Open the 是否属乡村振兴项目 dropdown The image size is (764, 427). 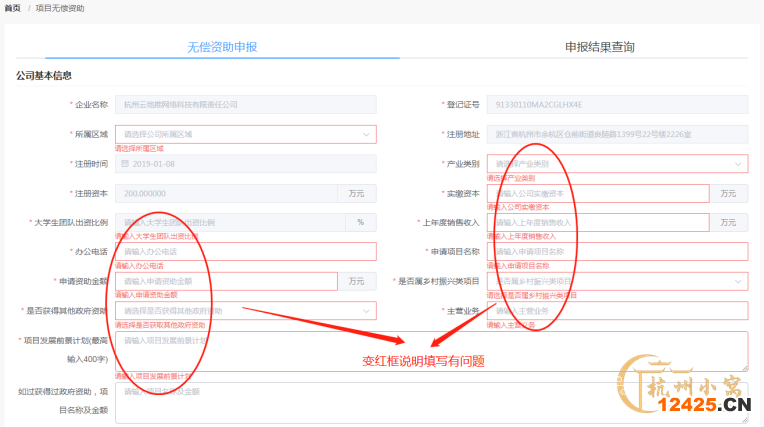616,282
